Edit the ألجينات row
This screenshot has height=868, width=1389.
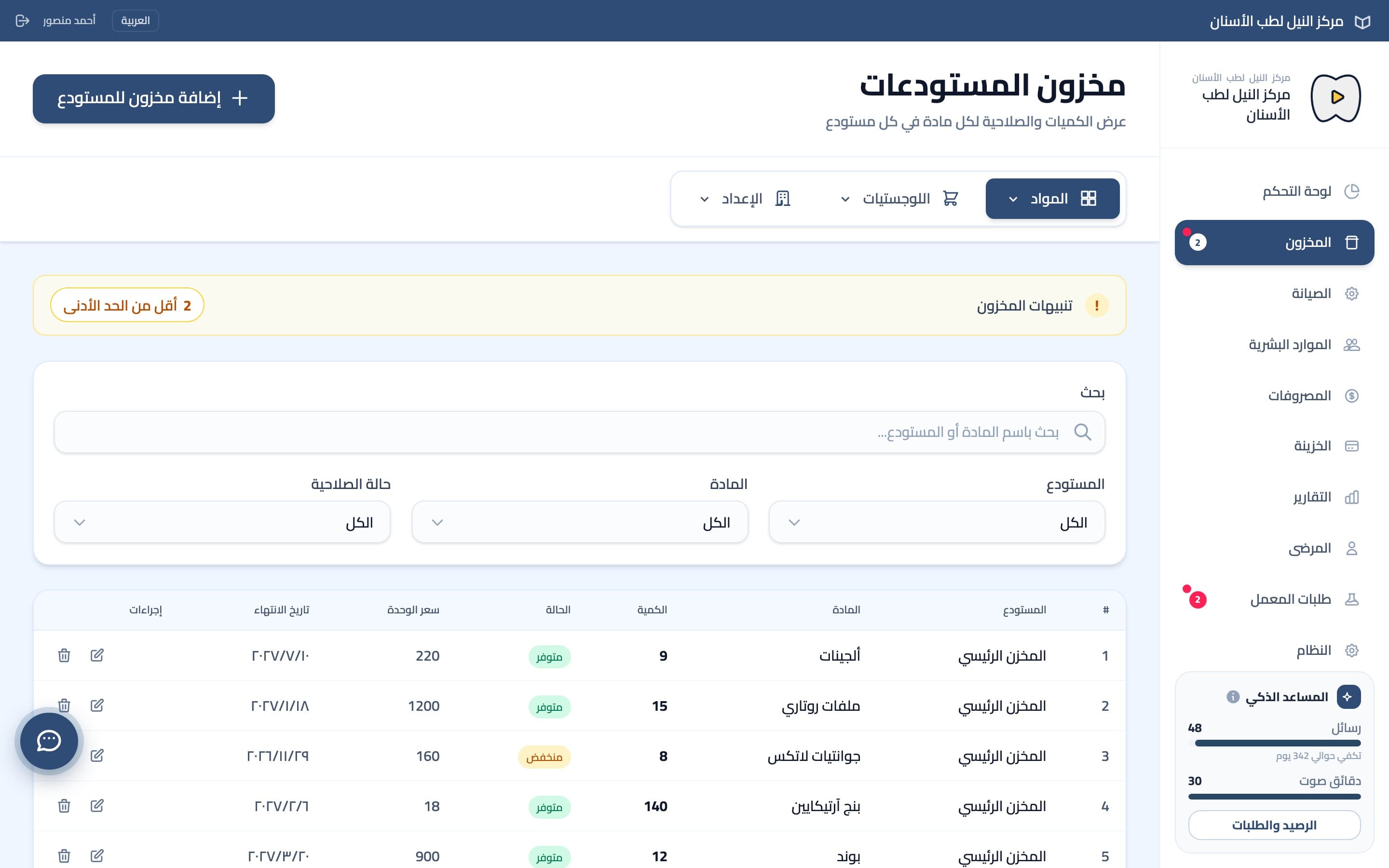(x=97, y=655)
